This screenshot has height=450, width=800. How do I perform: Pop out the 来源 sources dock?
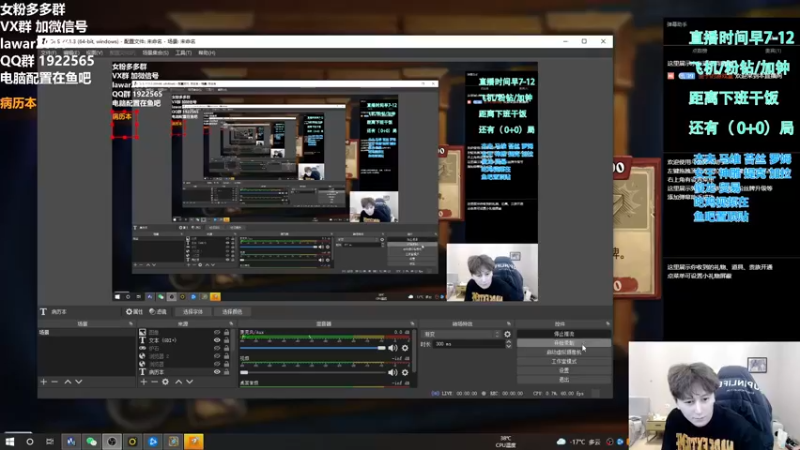(x=231, y=323)
